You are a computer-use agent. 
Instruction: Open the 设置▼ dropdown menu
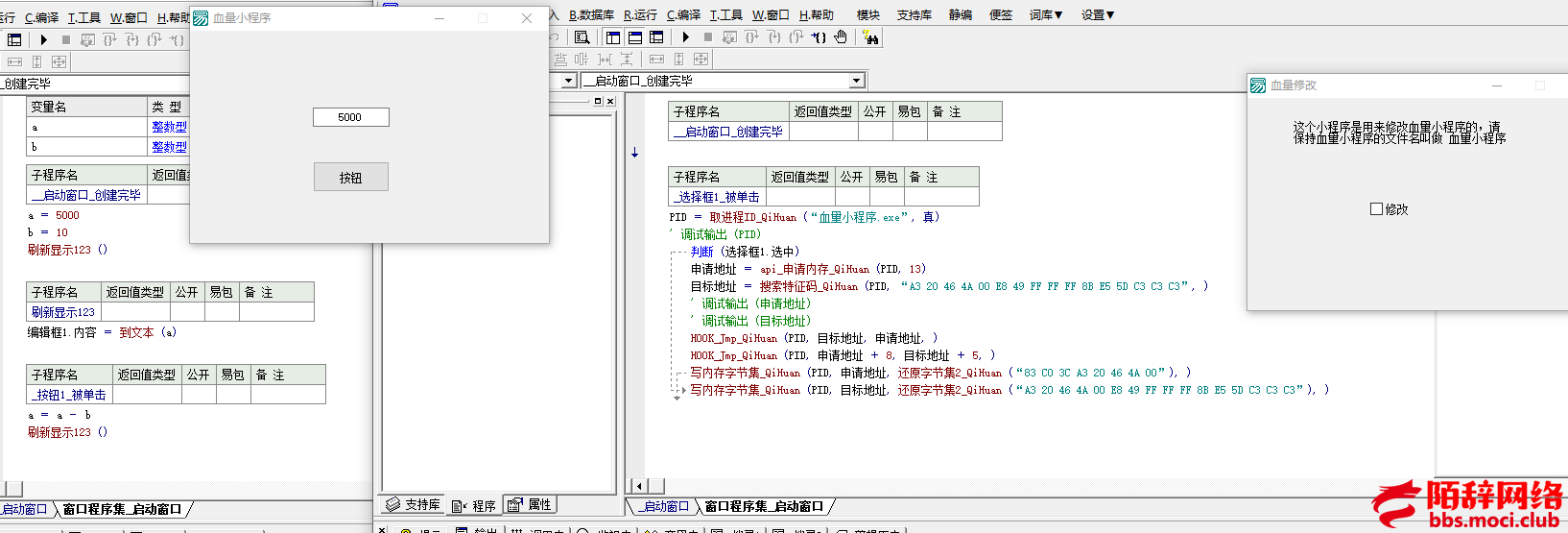point(1098,14)
